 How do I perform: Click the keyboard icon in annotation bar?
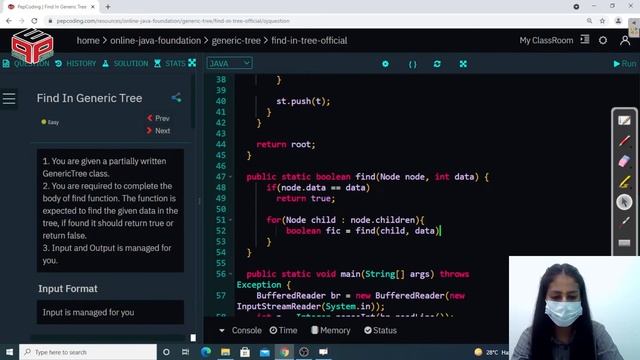click(x=624, y=243)
